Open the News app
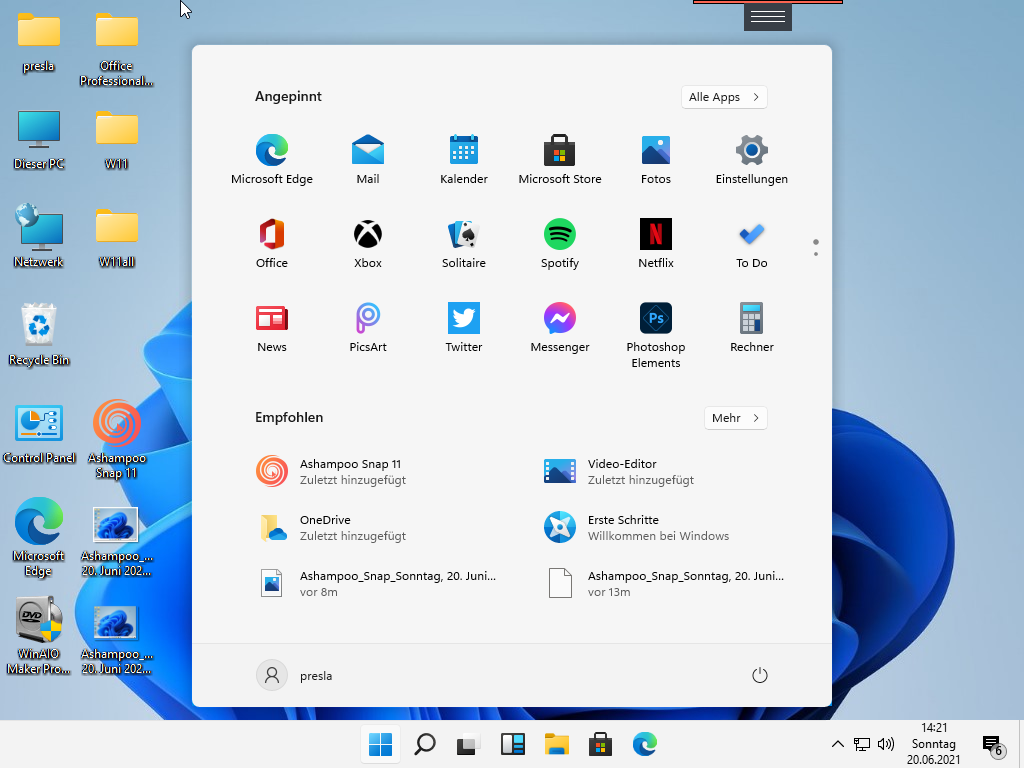This screenshot has height=768, width=1024. 272,328
